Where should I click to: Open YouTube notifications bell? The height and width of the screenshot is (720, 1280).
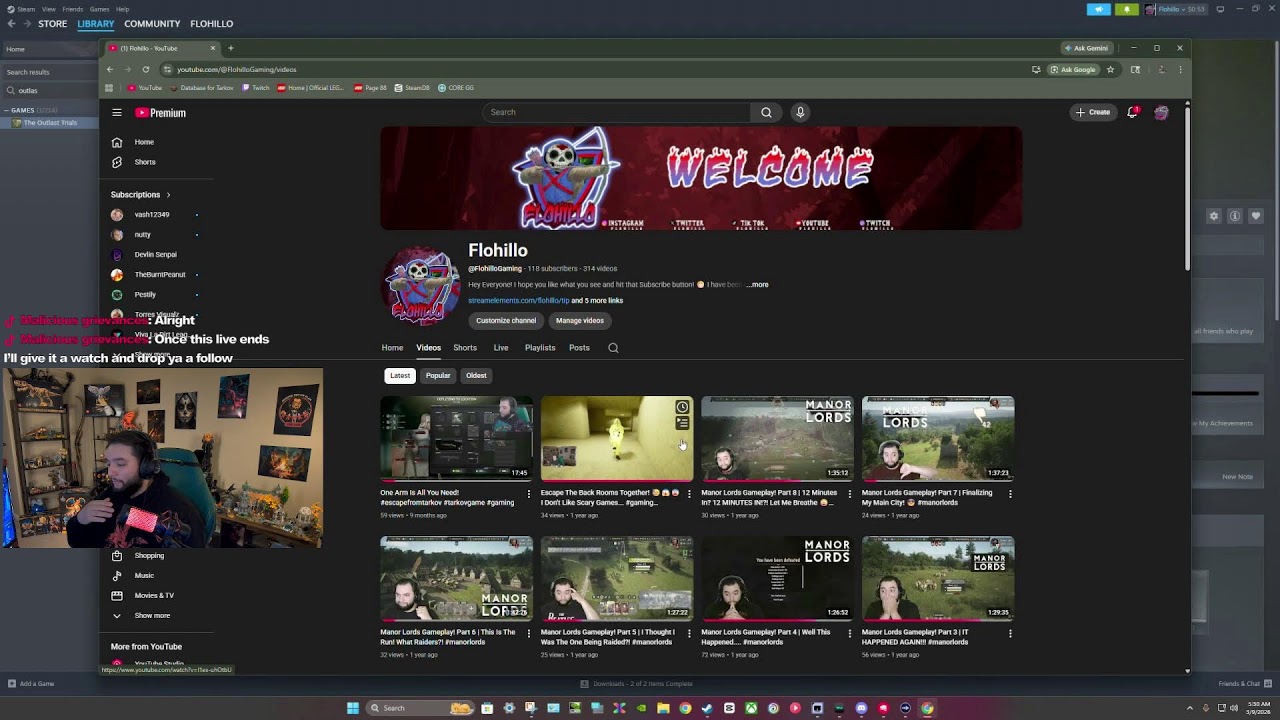click(x=1132, y=112)
